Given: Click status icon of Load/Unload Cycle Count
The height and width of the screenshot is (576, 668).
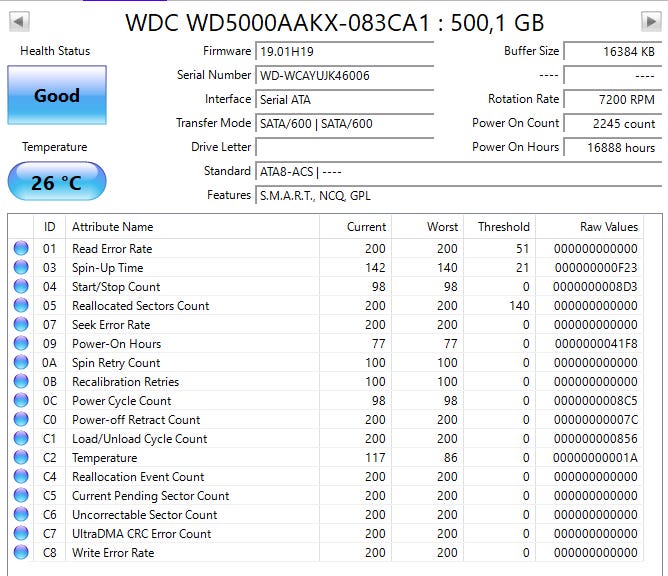Looking at the screenshot, I should coord(21,438).
